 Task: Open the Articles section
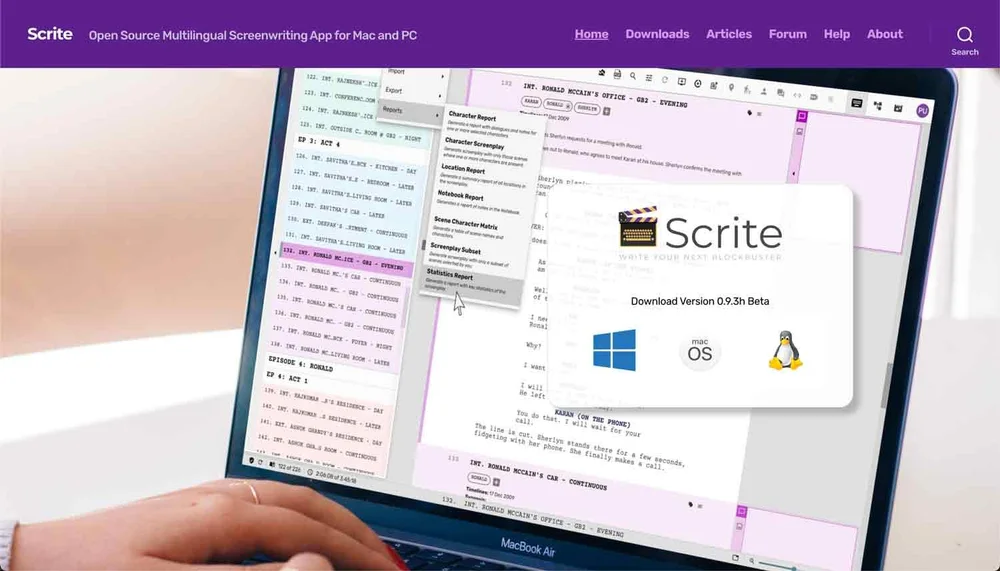coord(729,34)
